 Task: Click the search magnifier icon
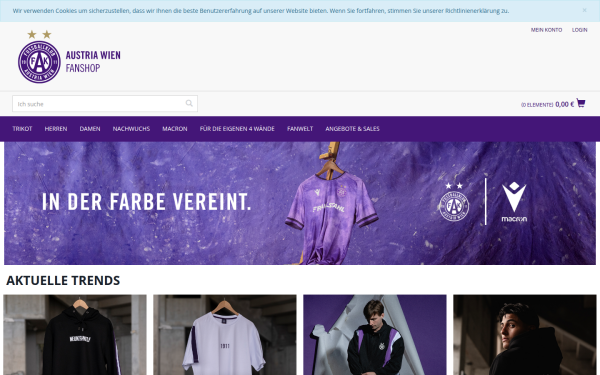coord(189,103)
